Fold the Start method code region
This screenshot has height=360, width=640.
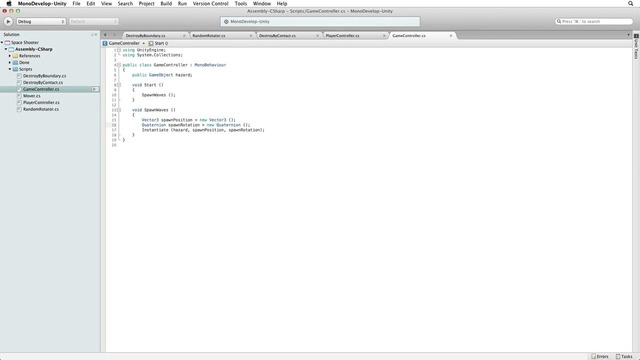click(x=119, y=85)
